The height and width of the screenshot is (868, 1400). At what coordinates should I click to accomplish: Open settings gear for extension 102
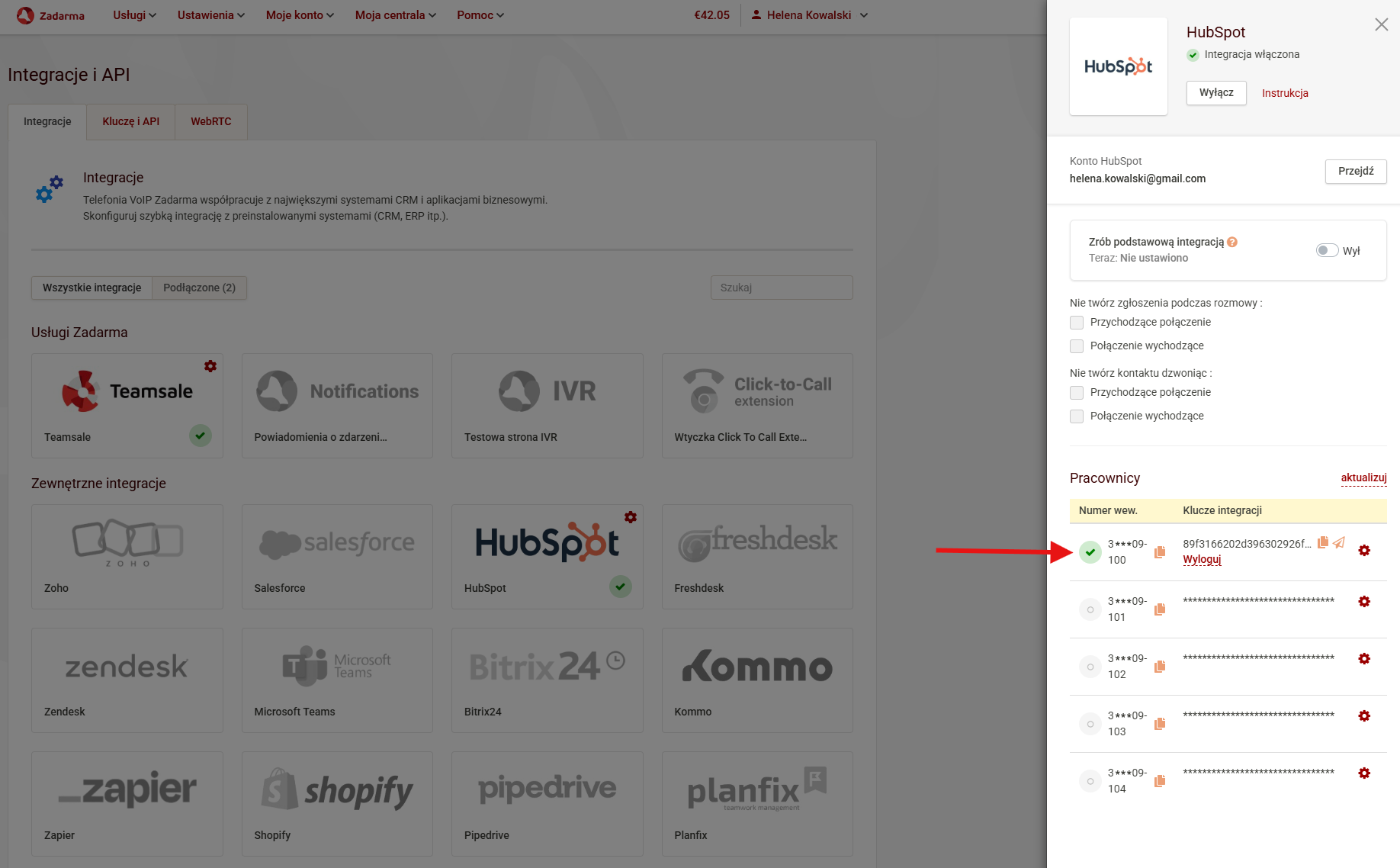coord(1364,659)
